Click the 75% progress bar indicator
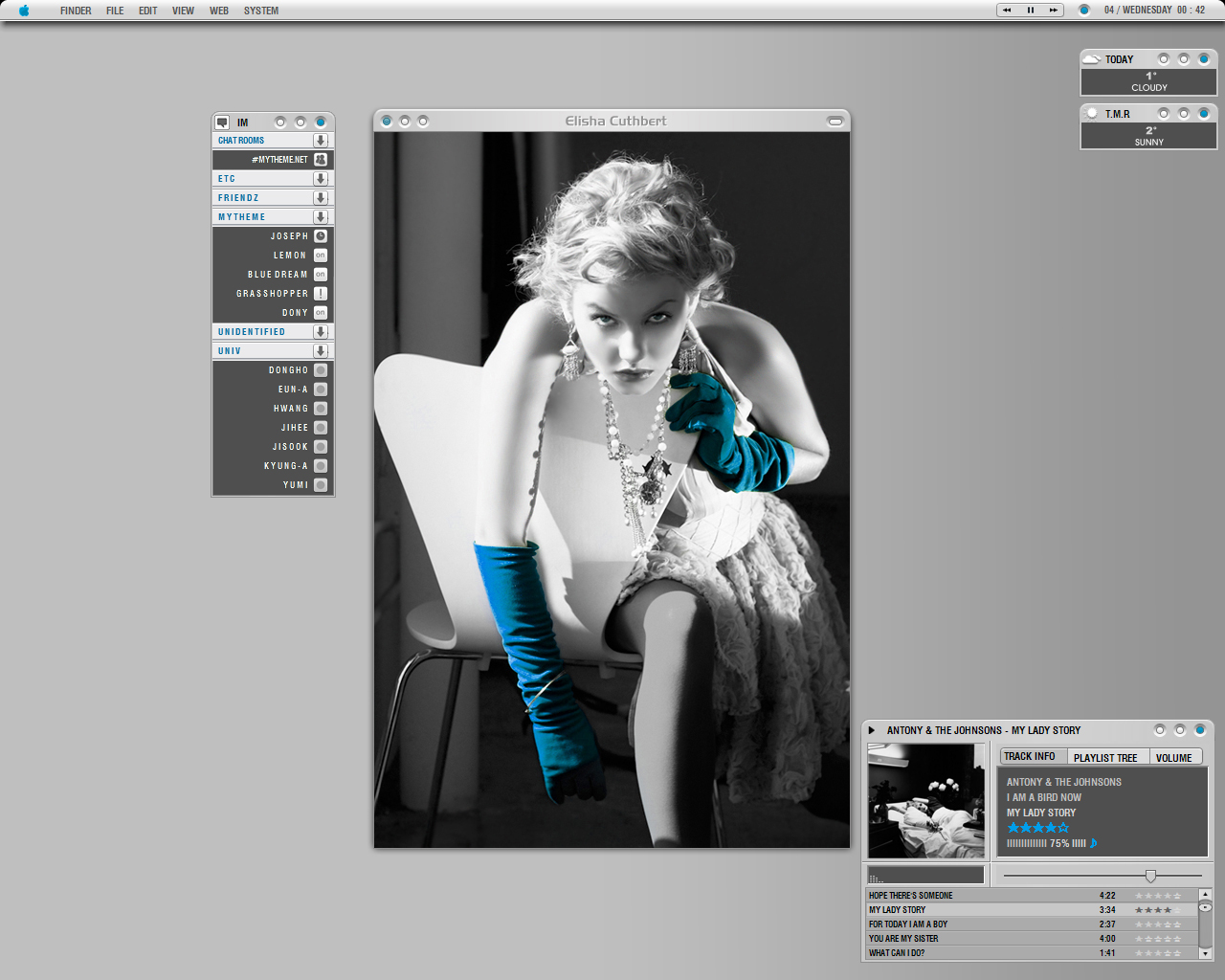This screenshot has height=980, width=1225. pos(1046,843)
